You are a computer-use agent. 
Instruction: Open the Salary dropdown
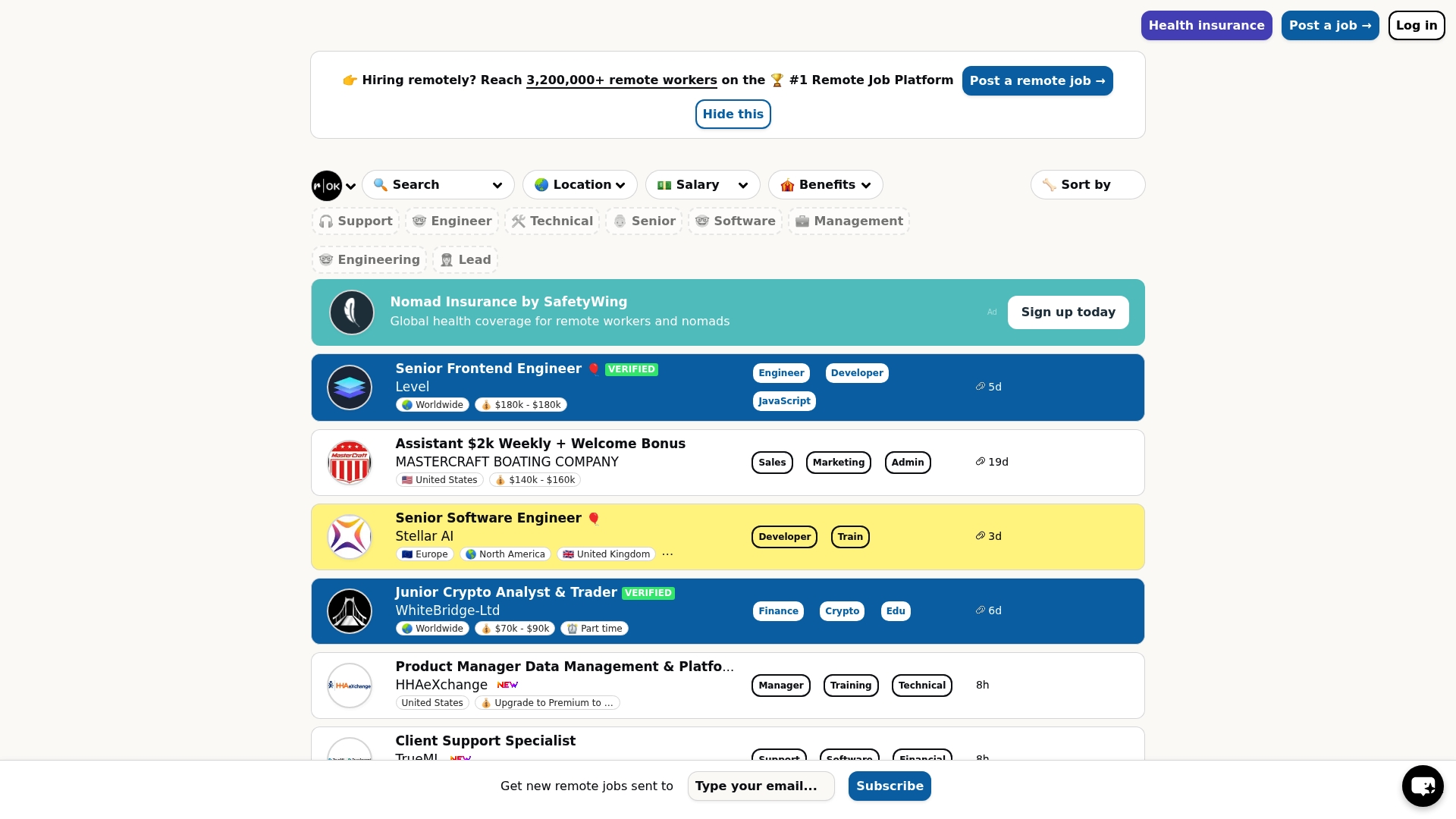pyautogui.click(x=701, y=184)
